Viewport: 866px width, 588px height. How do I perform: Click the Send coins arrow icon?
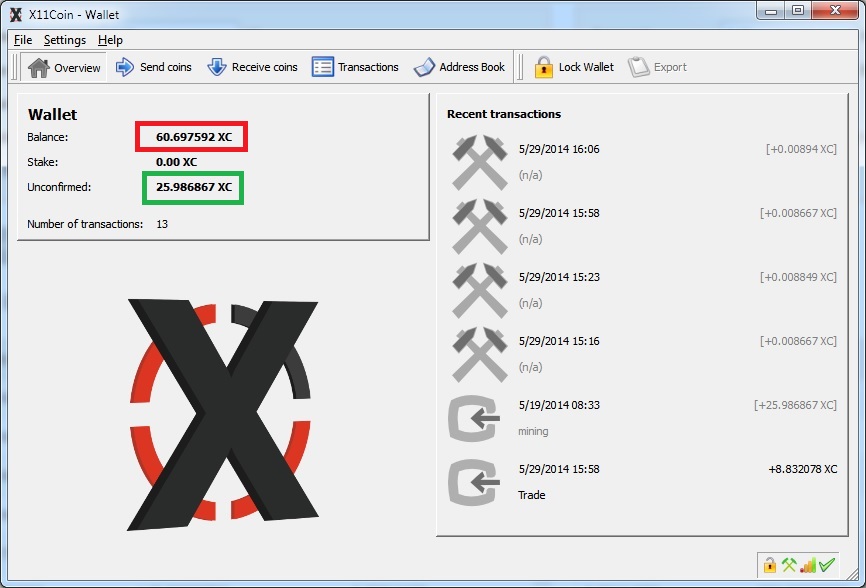[x=125, y=67]
